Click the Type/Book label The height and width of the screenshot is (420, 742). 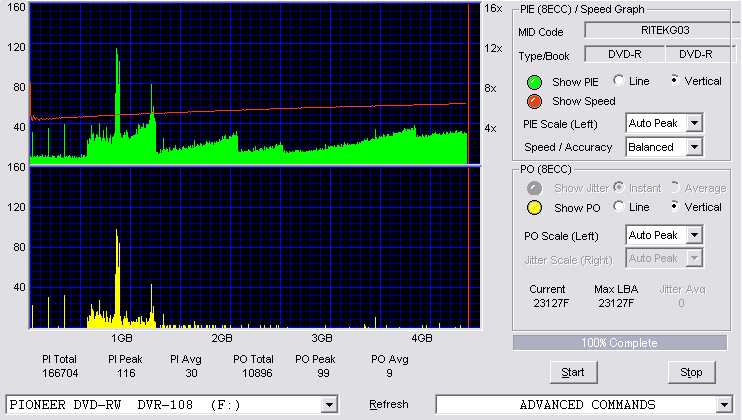[544, 56]
